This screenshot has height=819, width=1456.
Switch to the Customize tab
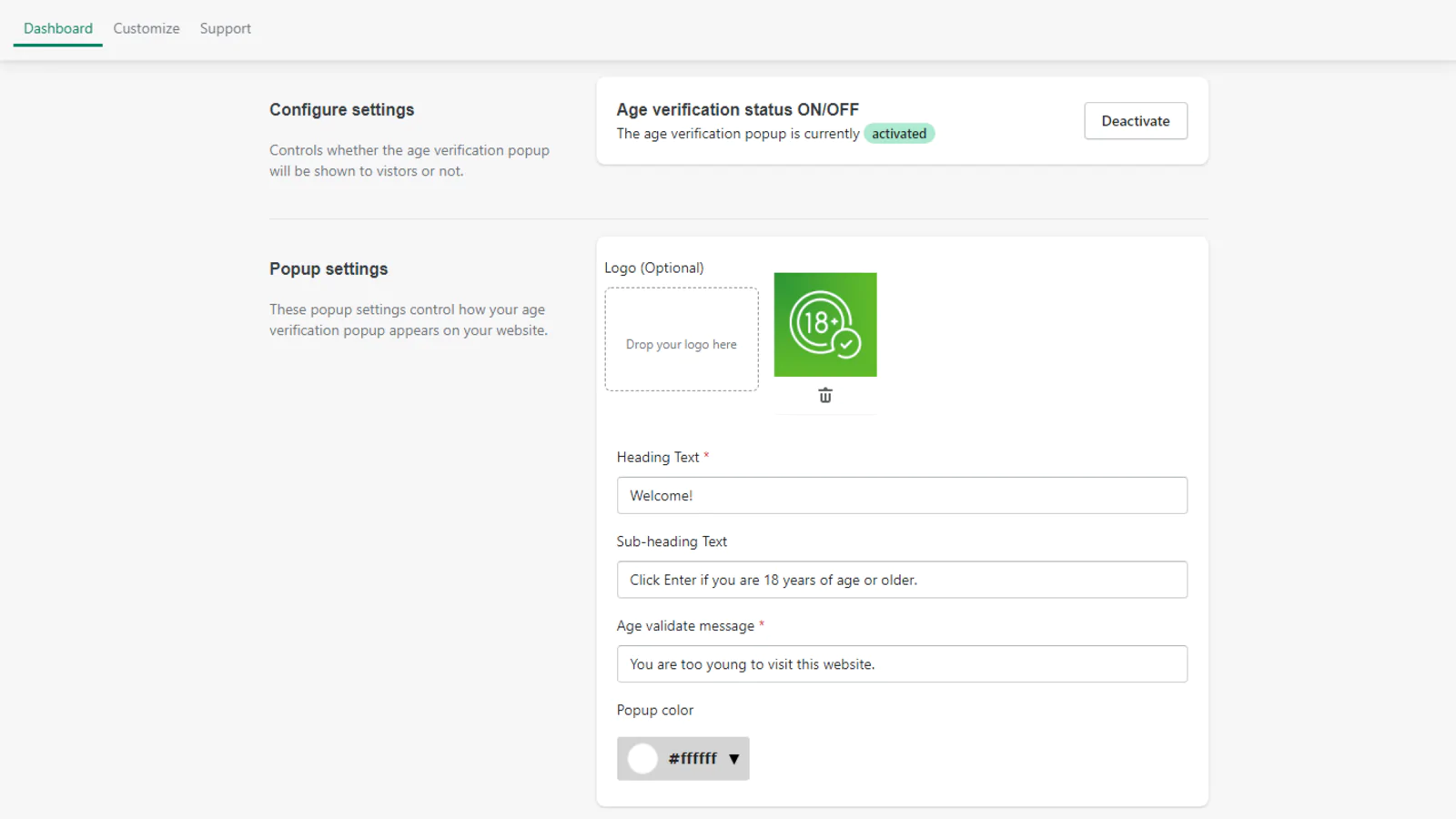tap(147, 28)
